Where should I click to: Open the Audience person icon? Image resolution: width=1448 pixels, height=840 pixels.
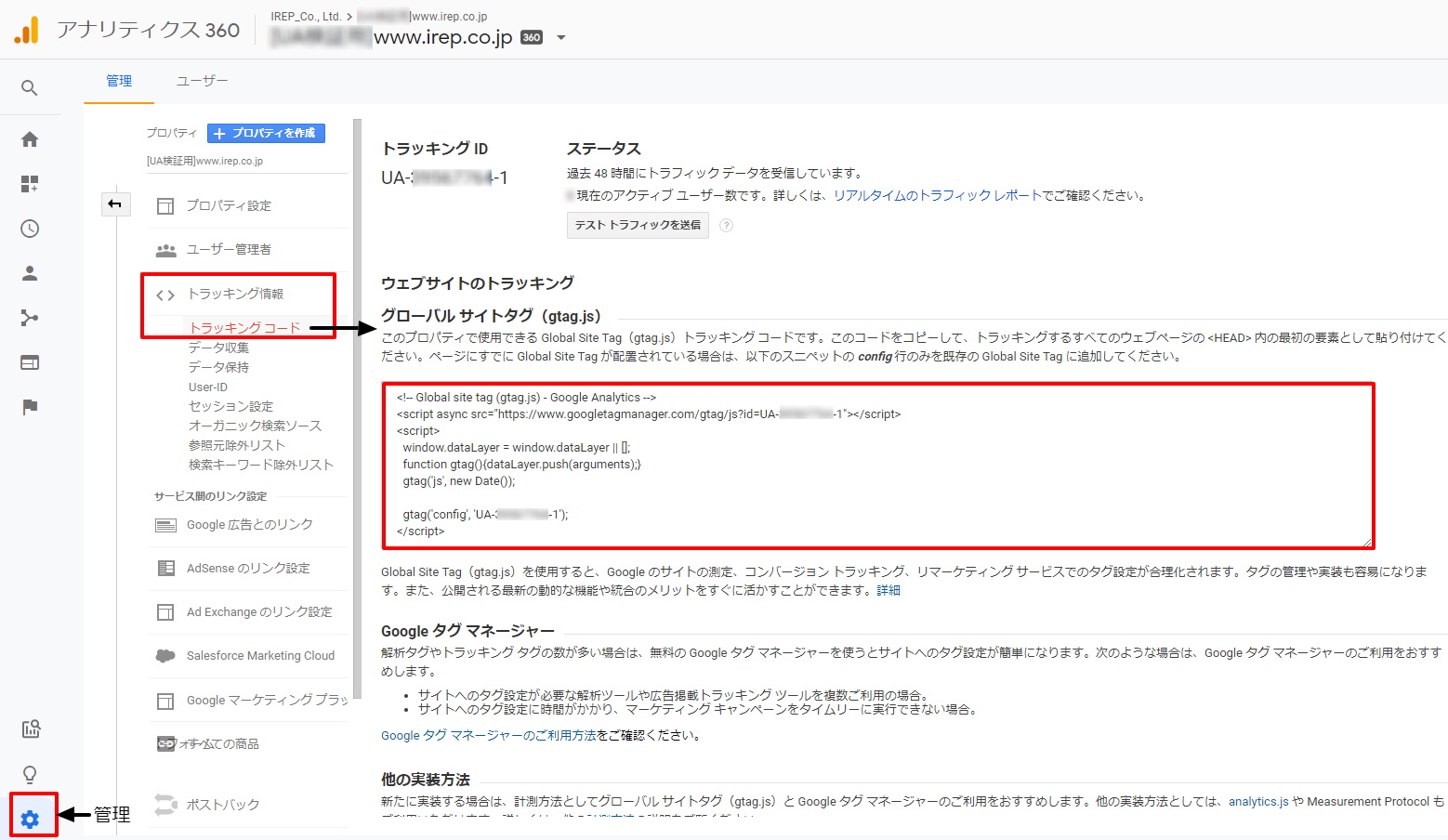point(30,273)
